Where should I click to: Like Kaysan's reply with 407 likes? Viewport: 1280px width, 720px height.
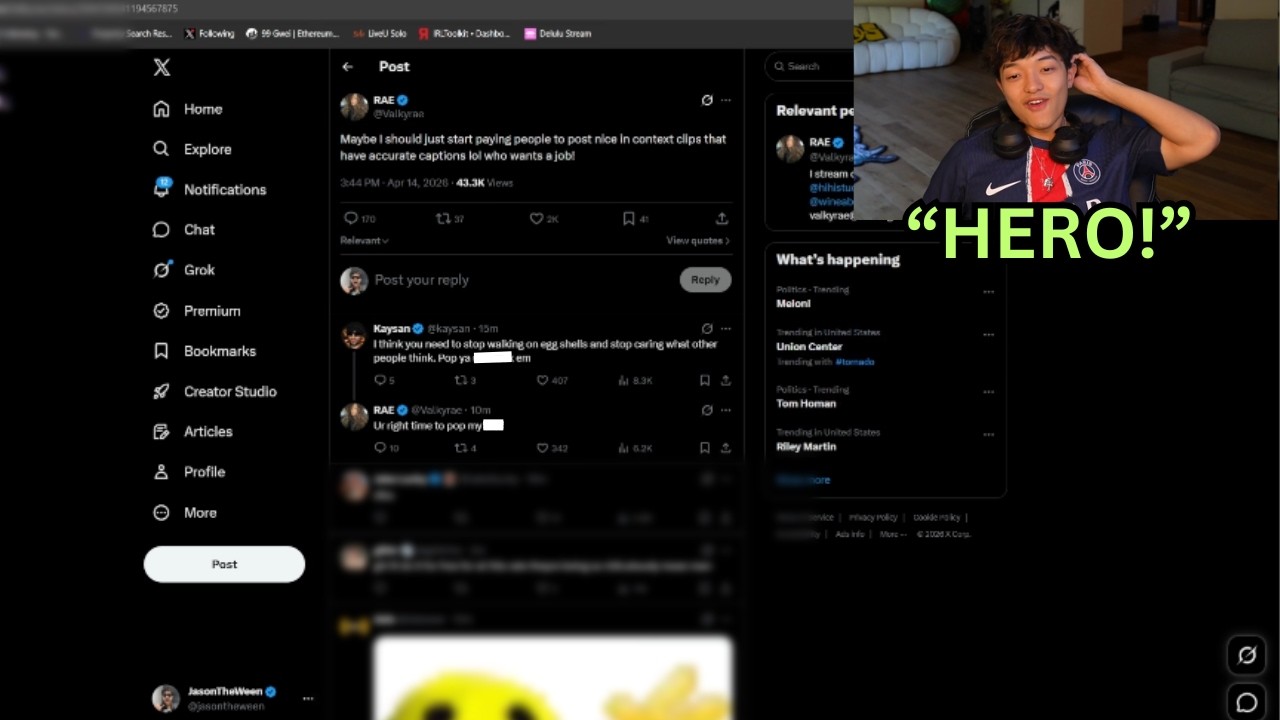[x=542, y=380]
